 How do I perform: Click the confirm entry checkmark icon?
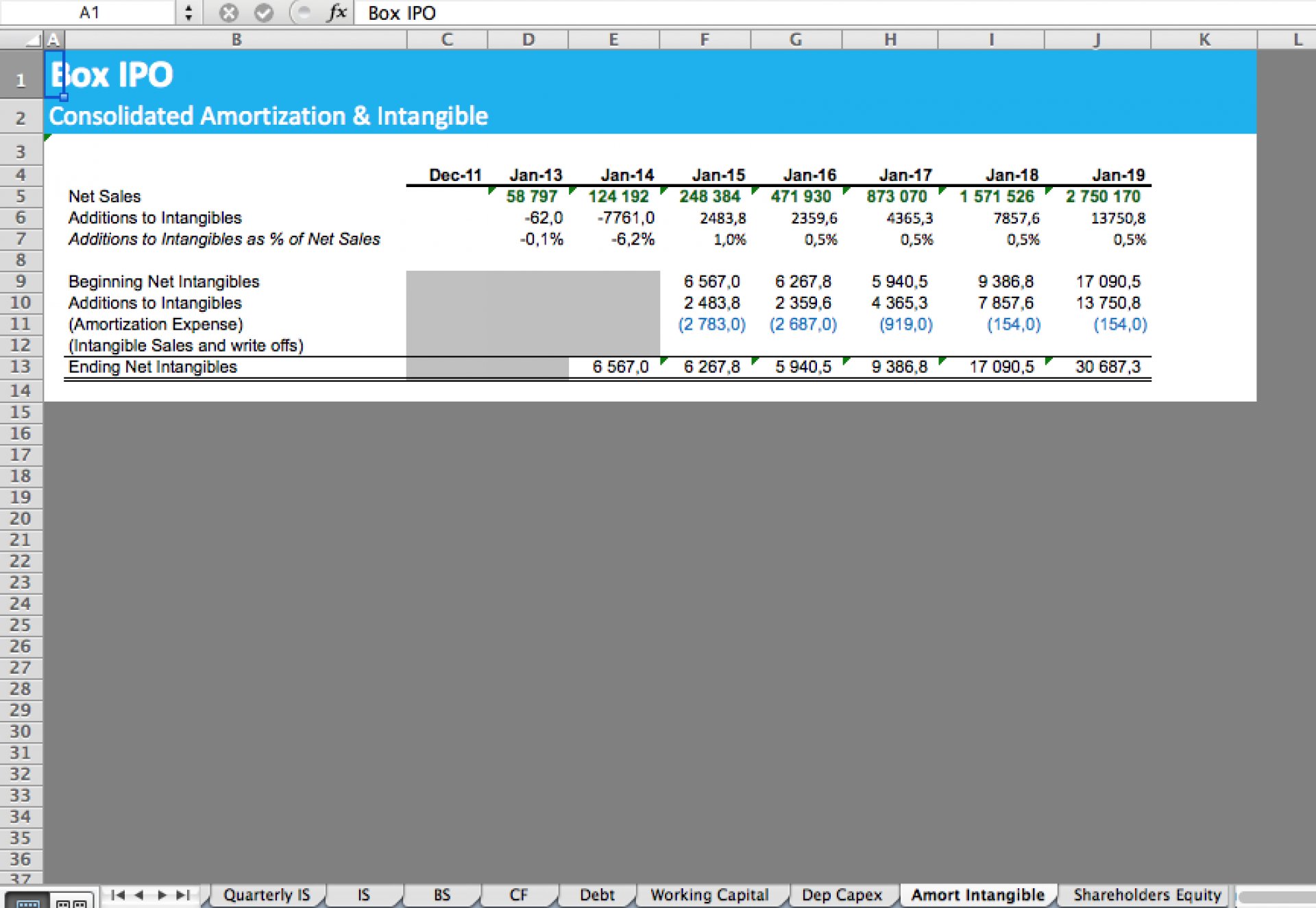pyautogui.click(x=264, y=12)
